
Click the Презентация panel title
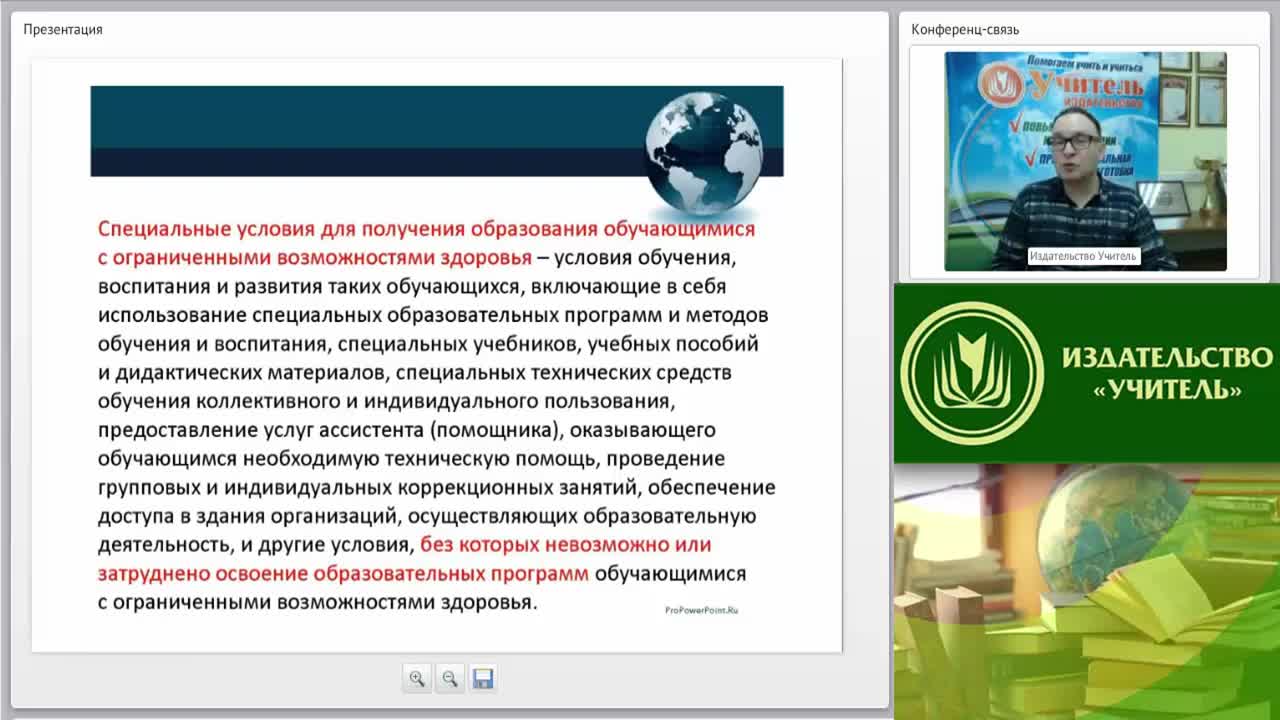coord(63,29)
